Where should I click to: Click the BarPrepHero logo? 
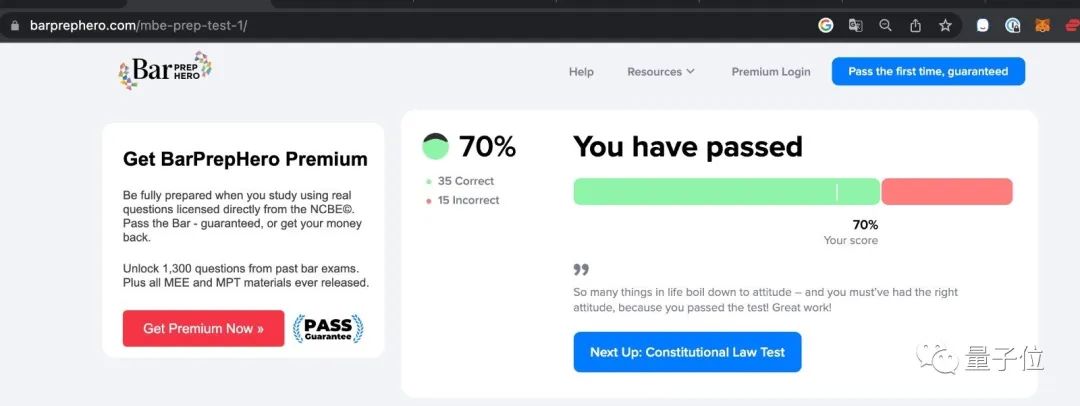165,70
